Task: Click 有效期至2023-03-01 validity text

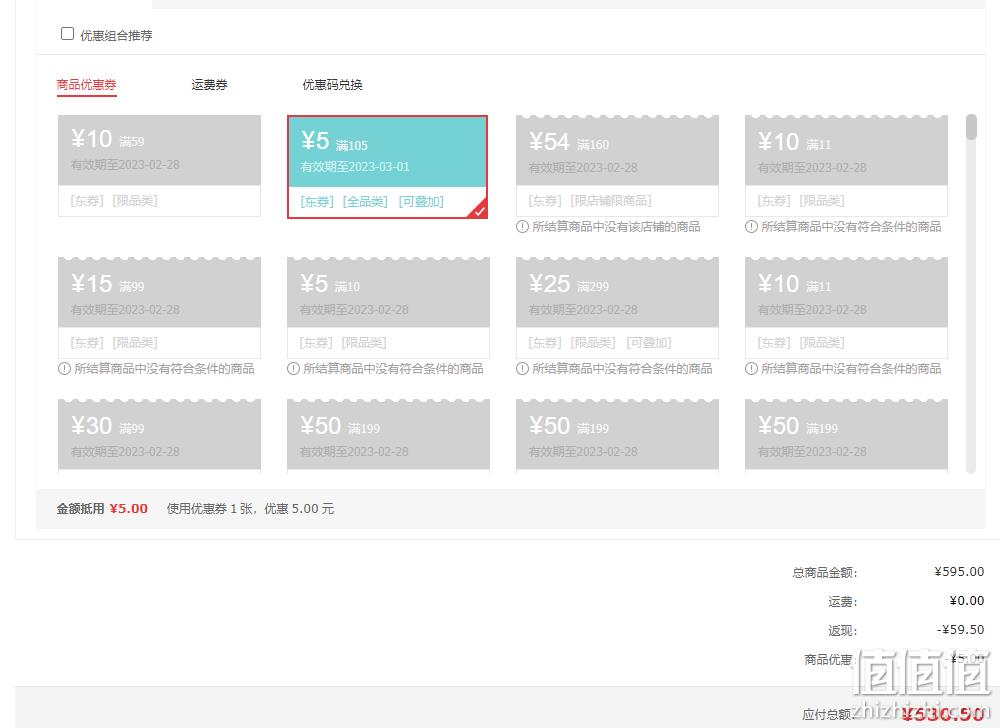Action: [x=355, y=166]
